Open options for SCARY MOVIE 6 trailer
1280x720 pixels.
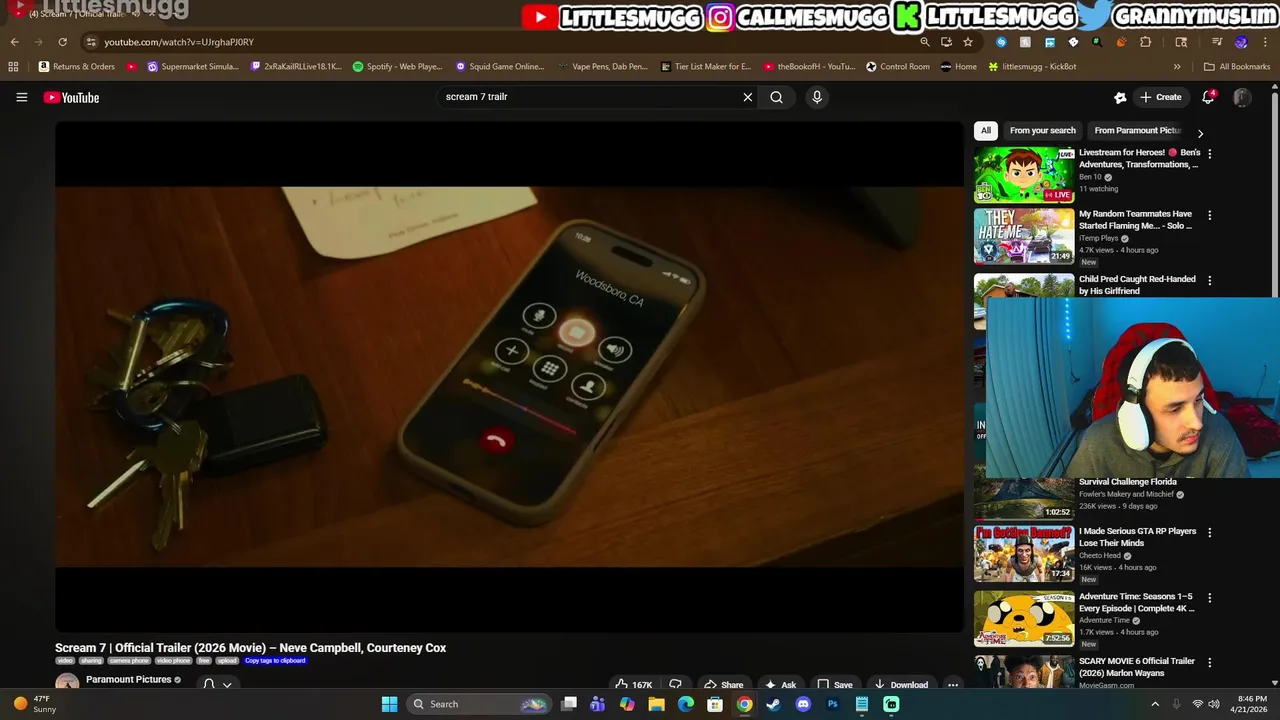[1209, 663]
